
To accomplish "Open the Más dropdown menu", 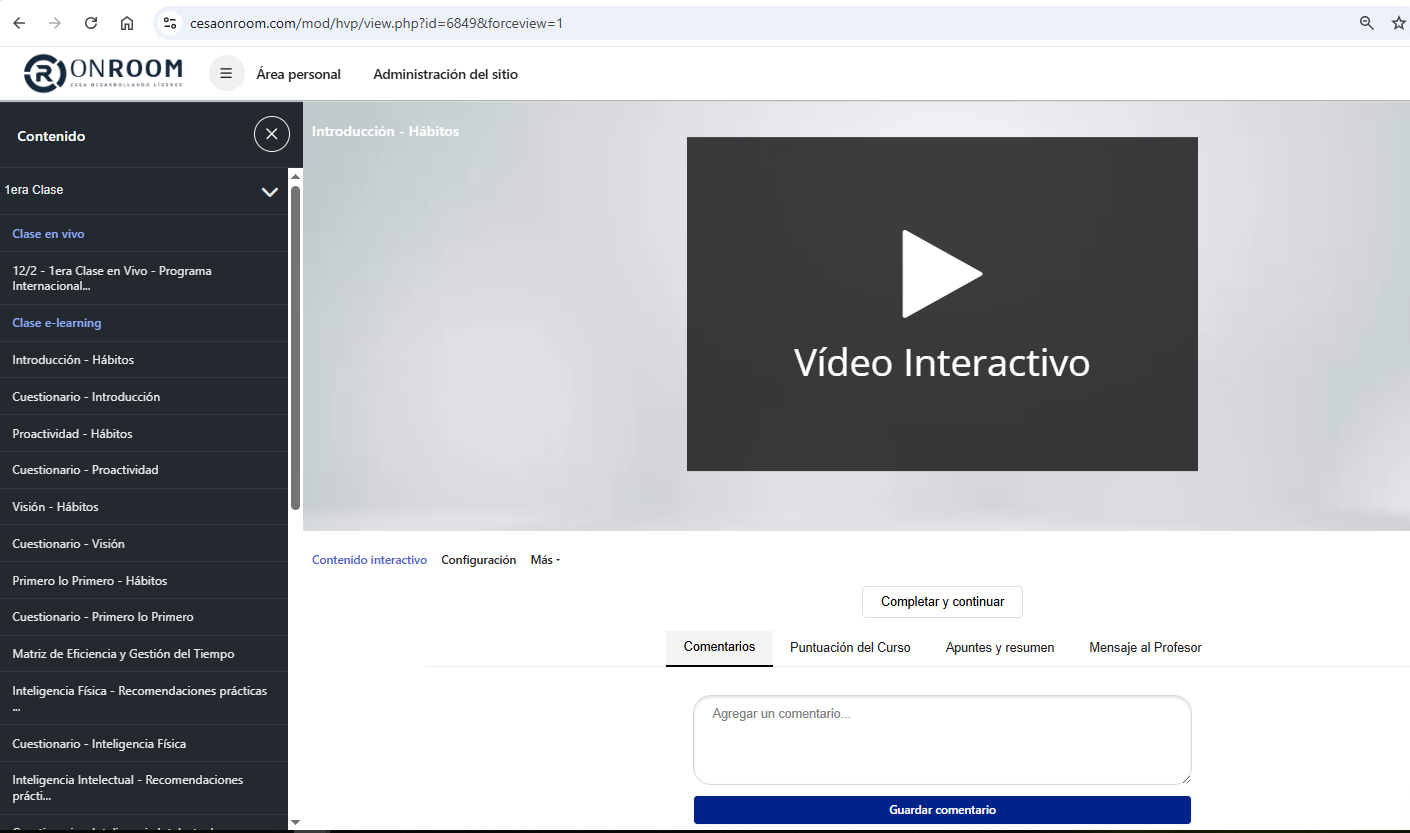I will [545, 560].
